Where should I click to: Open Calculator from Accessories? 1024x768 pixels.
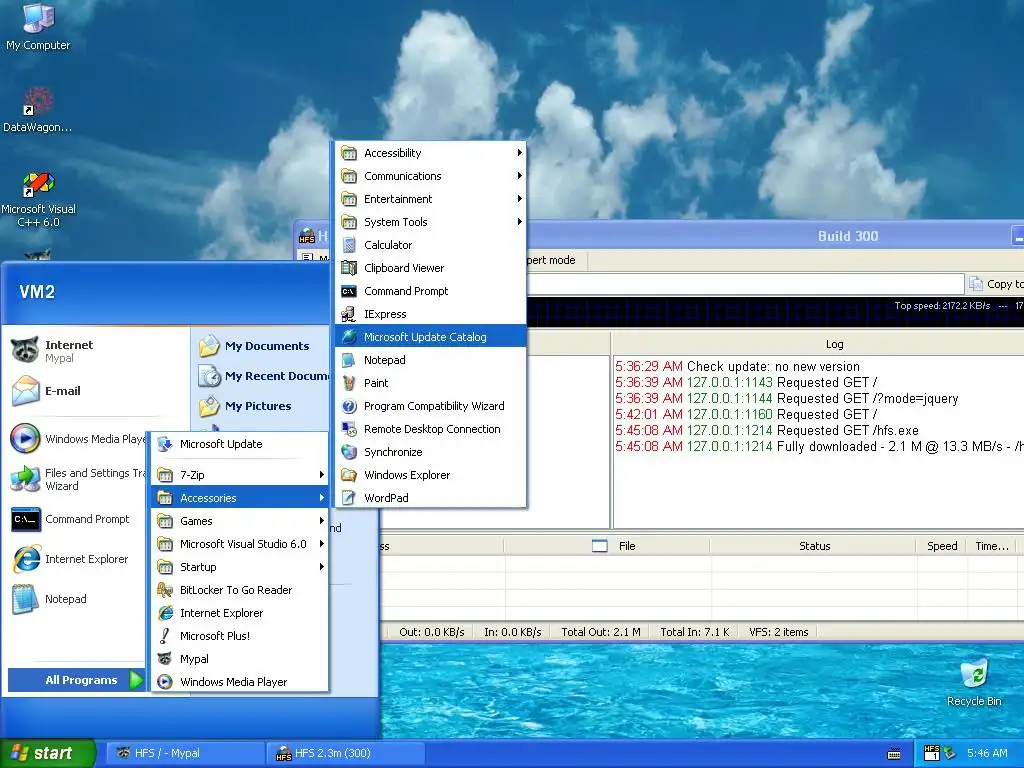click(x=431, y=245)
